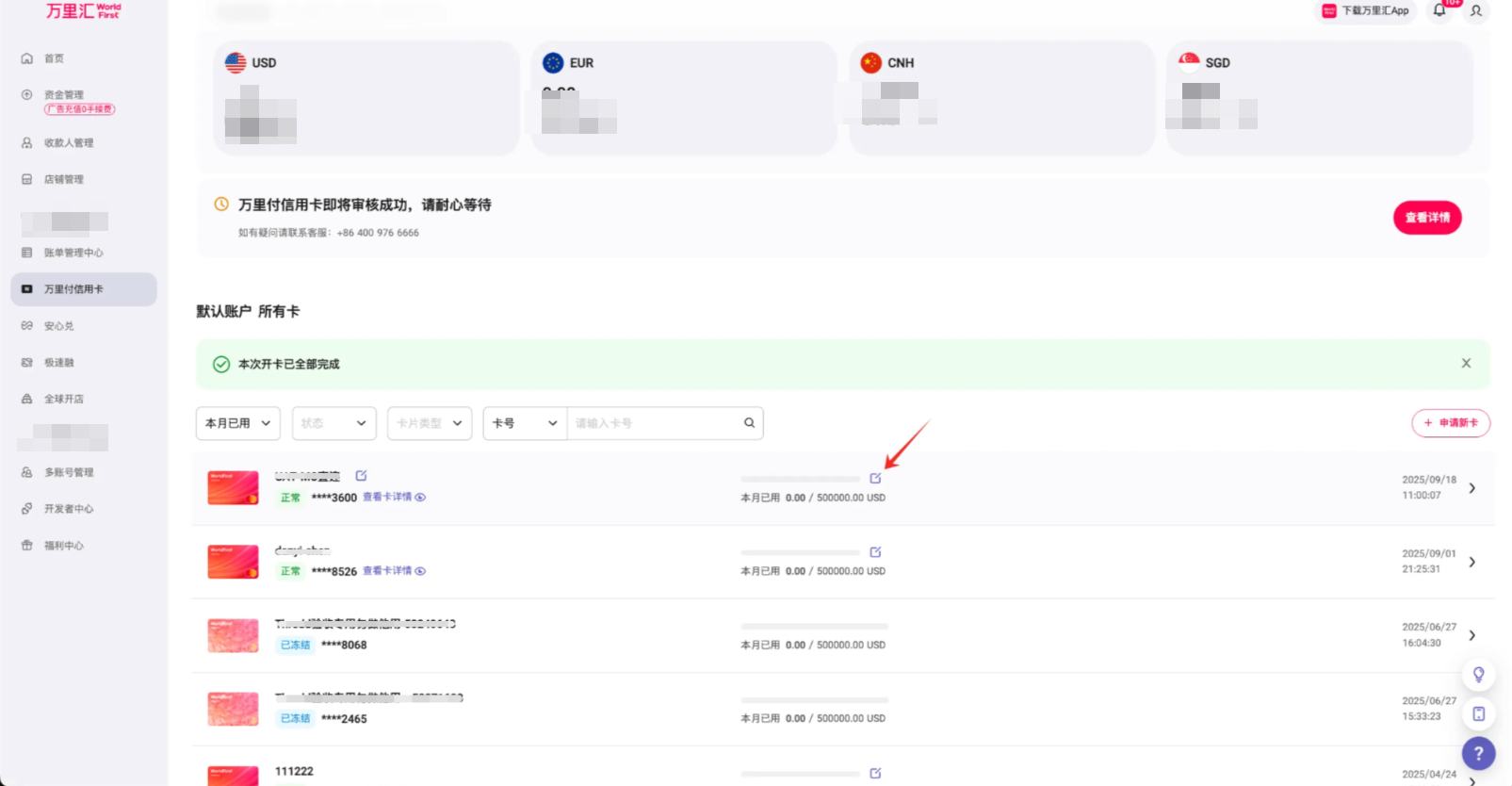Show card details for card 8526

(394, 571)
